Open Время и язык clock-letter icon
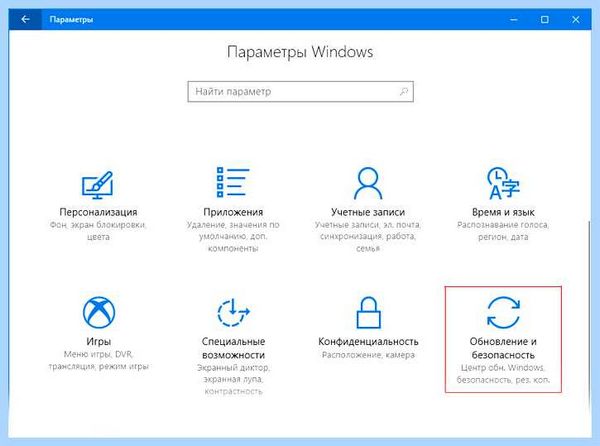Screen dimensions: 600x446 [x=503, y=183]
